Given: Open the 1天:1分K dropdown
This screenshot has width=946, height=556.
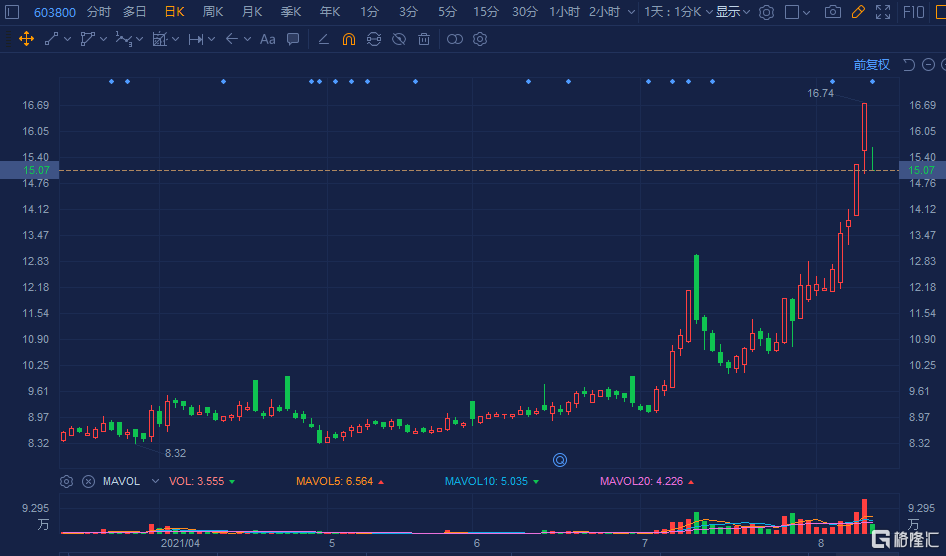Looking at the screenshot, I should pos(679,12).
